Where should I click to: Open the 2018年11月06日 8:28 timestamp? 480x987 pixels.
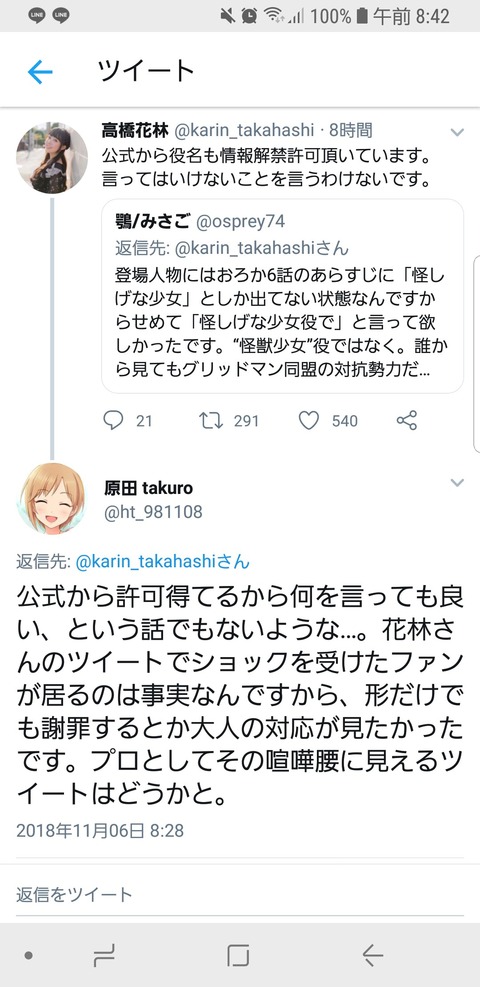[x=100, y=830]
